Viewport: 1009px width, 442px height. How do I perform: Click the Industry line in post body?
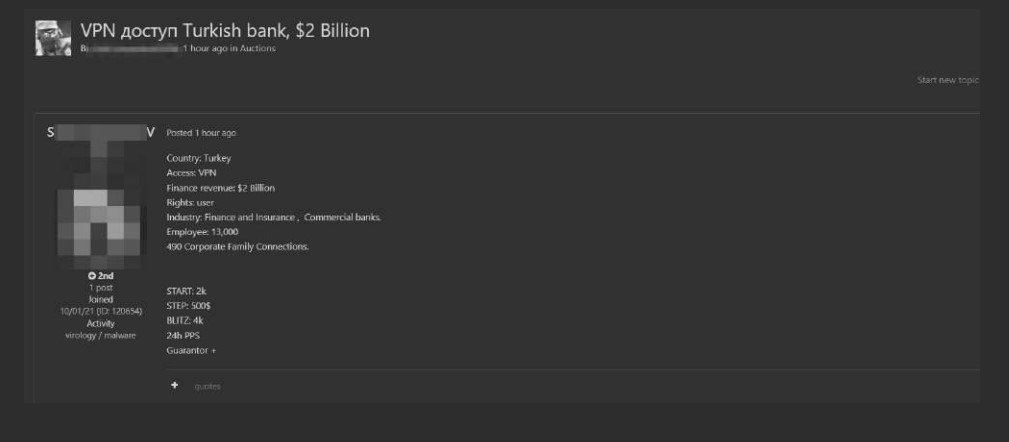(273, 217)
